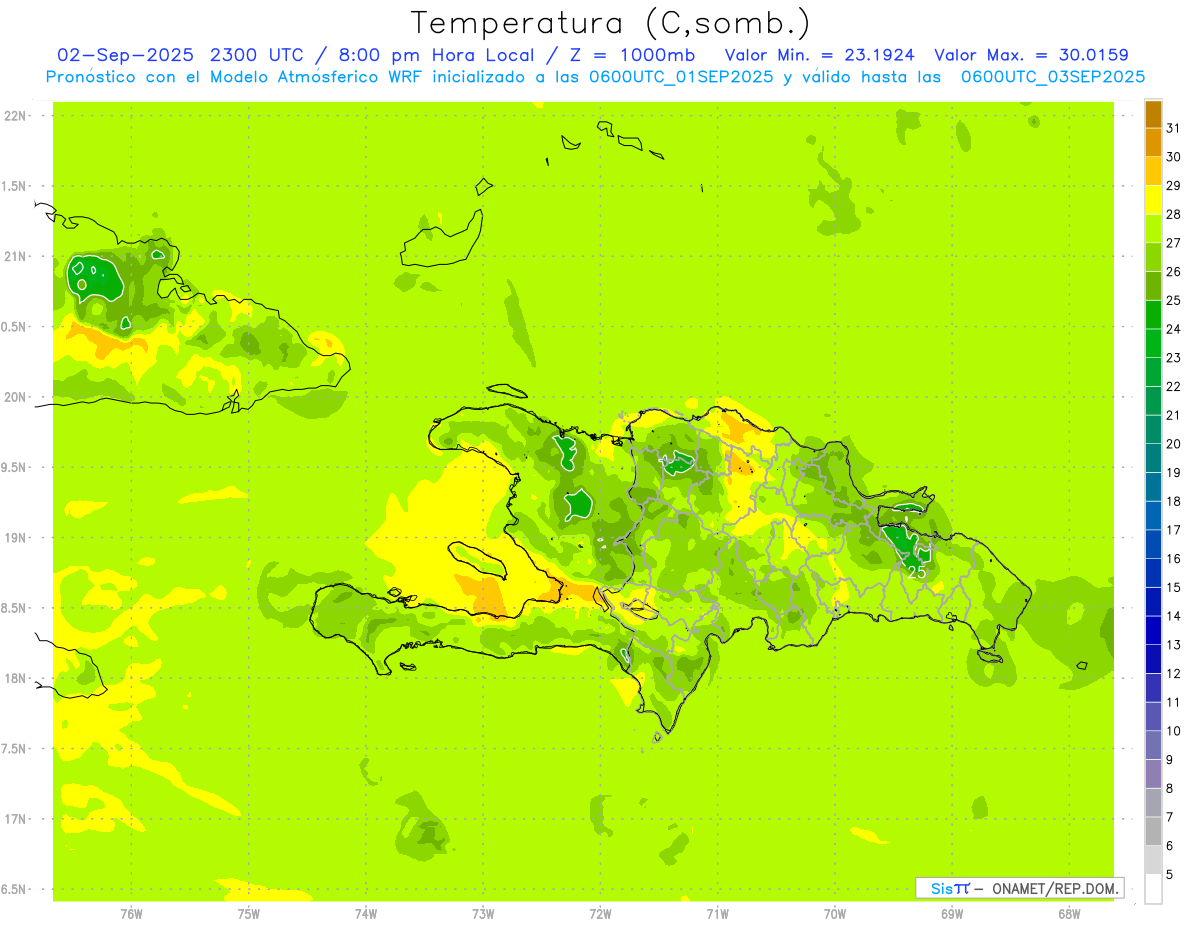Click longitude axis label "69W"

(x=952, y=913)
